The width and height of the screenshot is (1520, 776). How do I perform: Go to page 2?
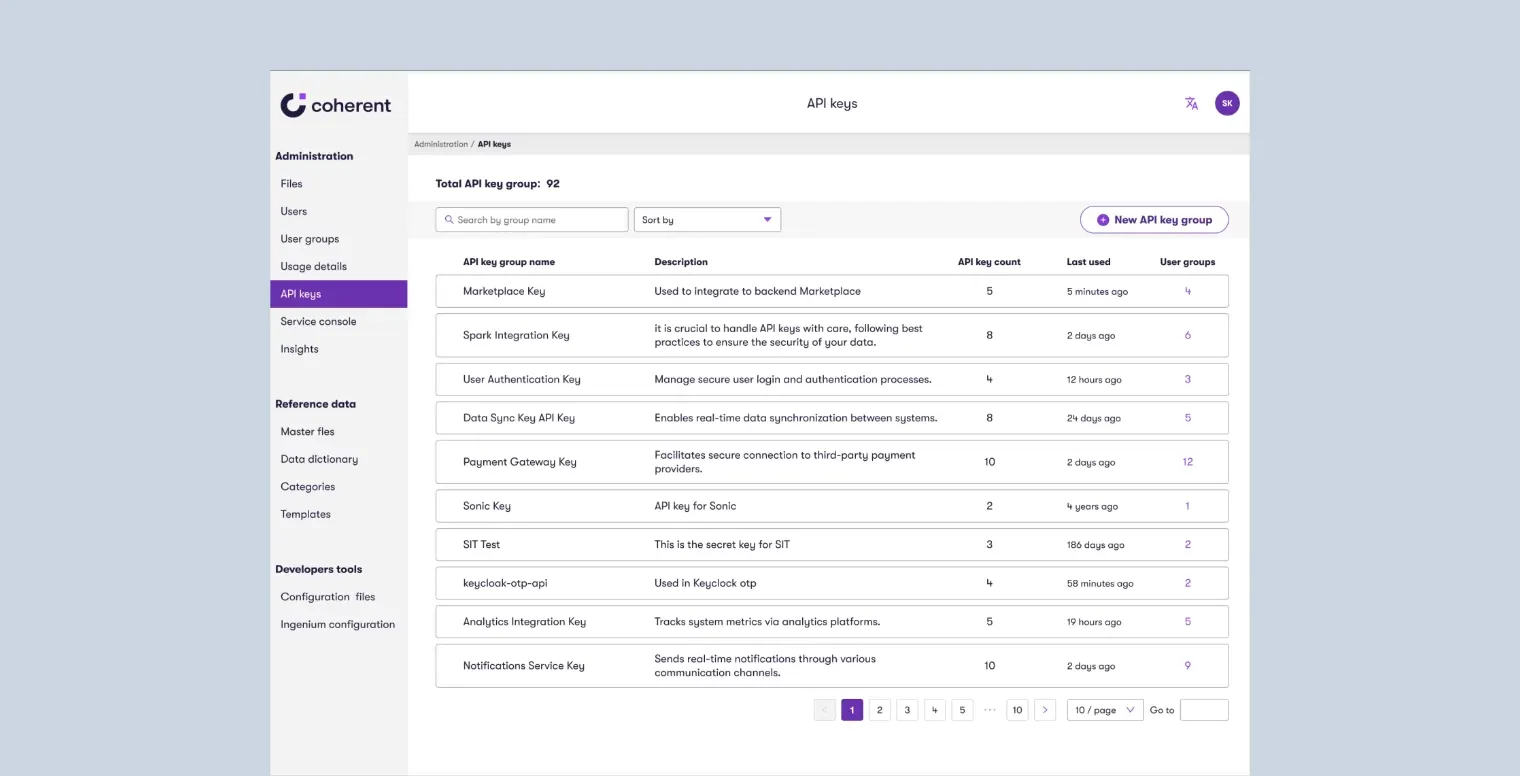tap(880, 710)
